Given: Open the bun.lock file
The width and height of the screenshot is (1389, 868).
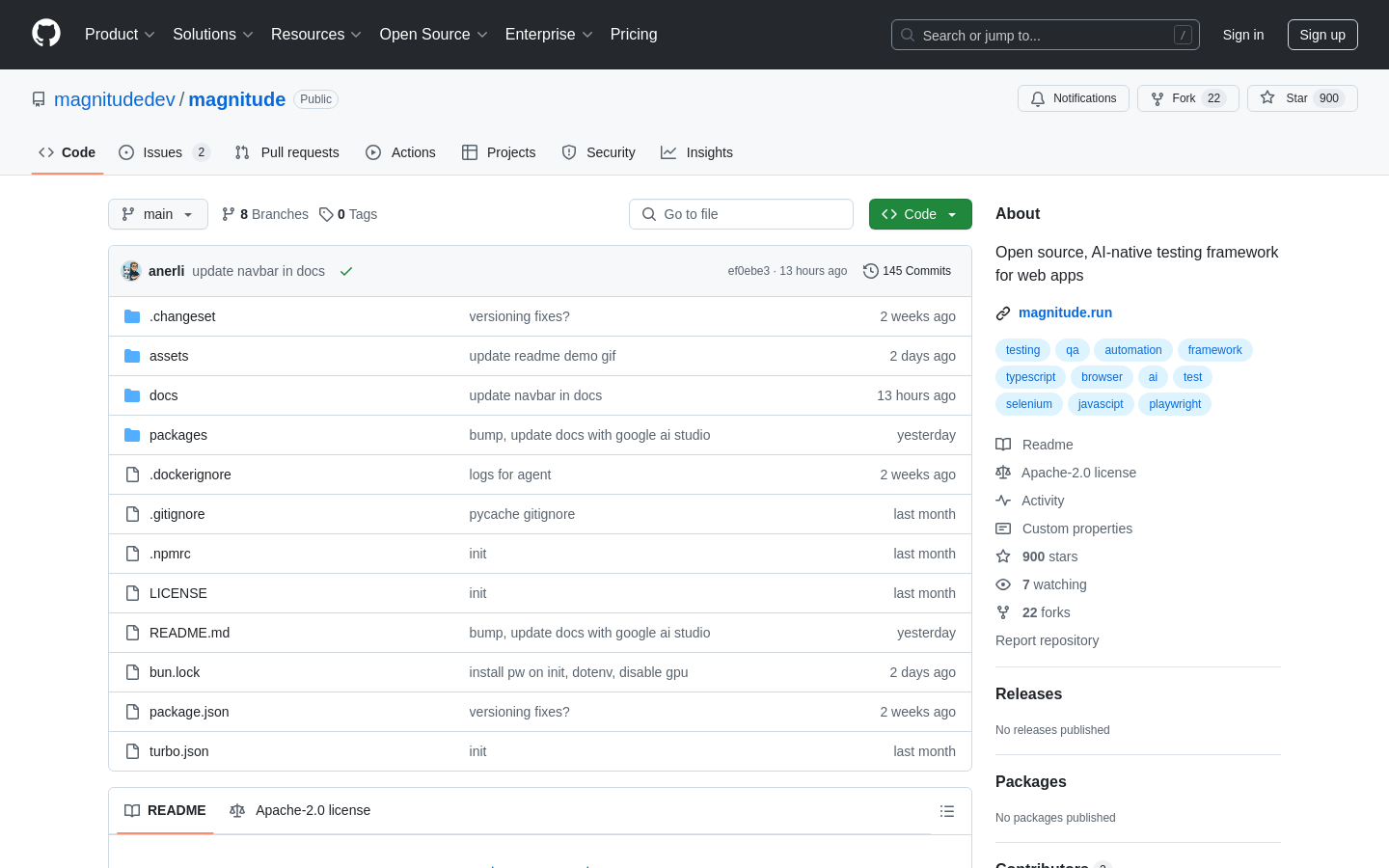Looking at the screenshot, I should pos(175,672).
